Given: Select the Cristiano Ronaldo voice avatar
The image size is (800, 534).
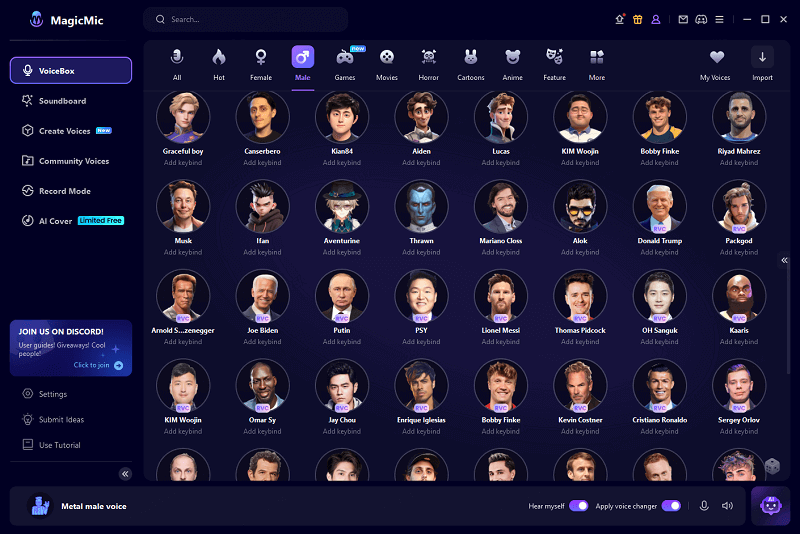Looking at the screenshot, I should 660,386.
